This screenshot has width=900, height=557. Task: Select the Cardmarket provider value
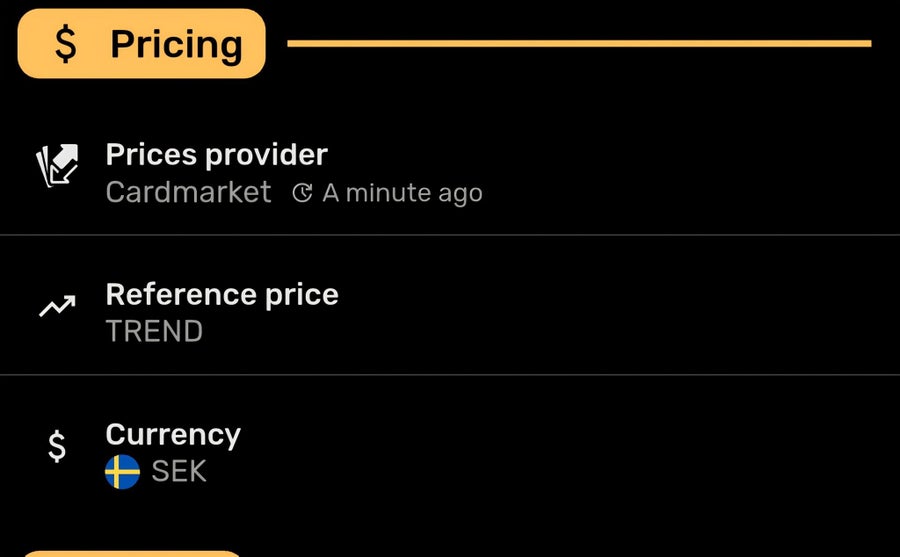coord(188,192)
